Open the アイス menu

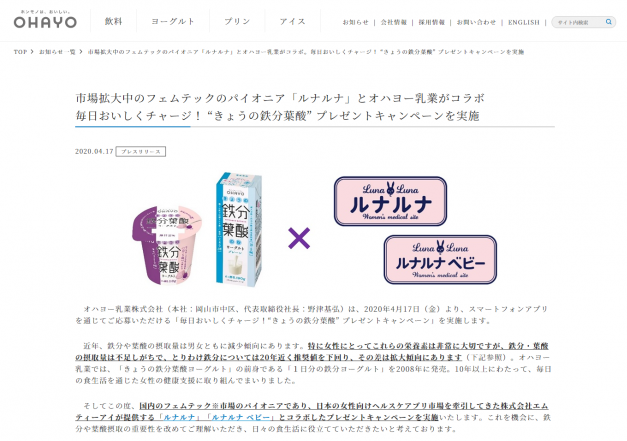(x=292, y=22)
